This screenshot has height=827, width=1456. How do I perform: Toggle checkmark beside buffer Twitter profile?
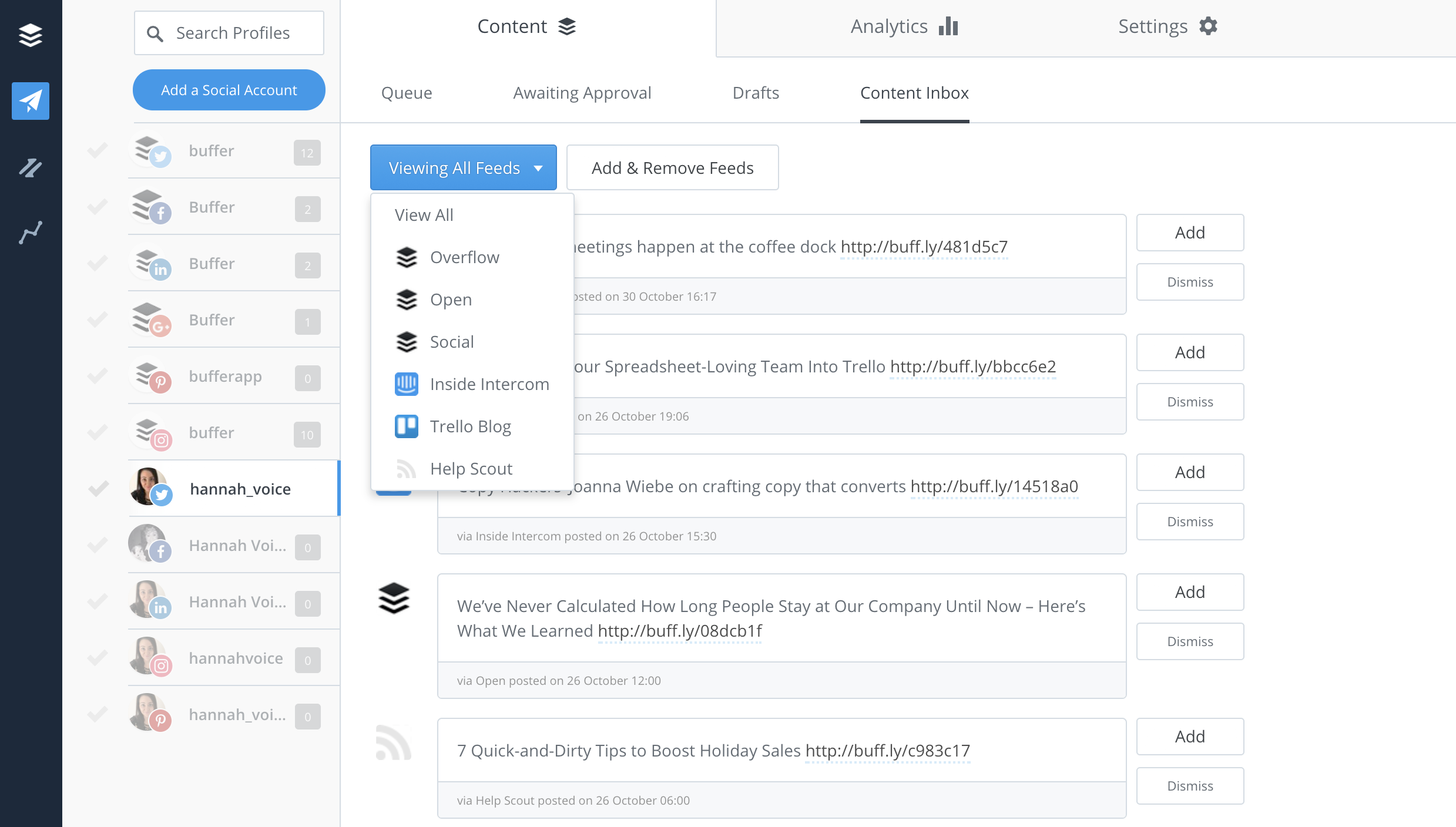(98, 150)
